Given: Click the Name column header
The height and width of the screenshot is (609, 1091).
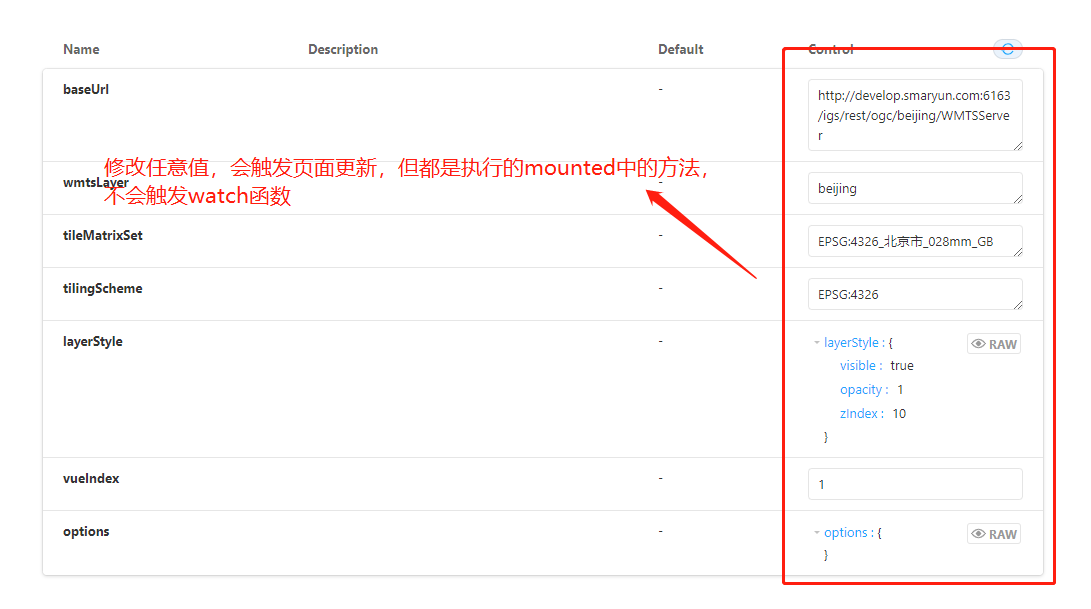Looking at the screenshot, I should (x=81, y=49).
